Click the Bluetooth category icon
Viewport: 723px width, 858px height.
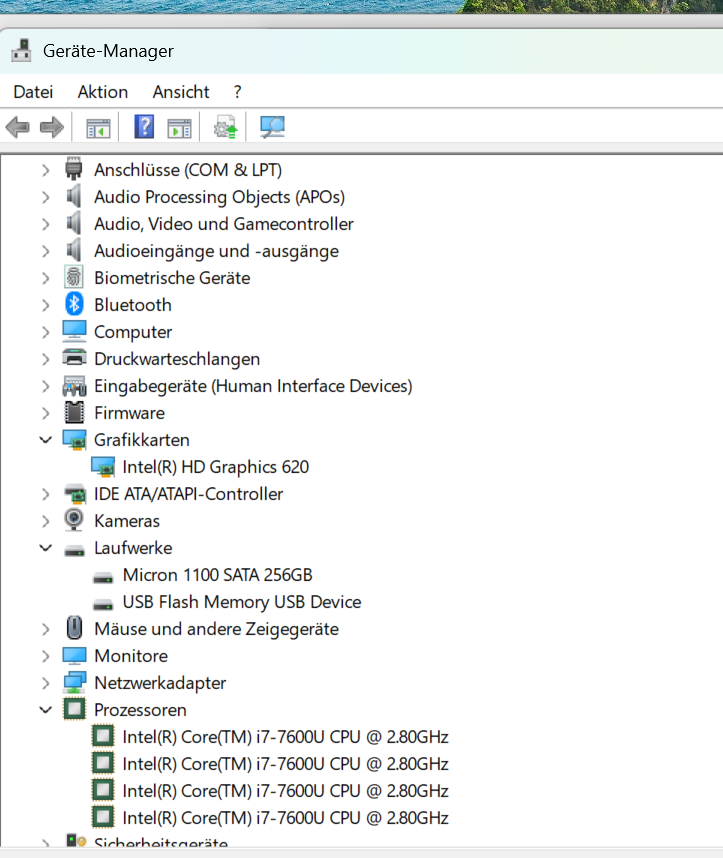(x=74, y=304)
